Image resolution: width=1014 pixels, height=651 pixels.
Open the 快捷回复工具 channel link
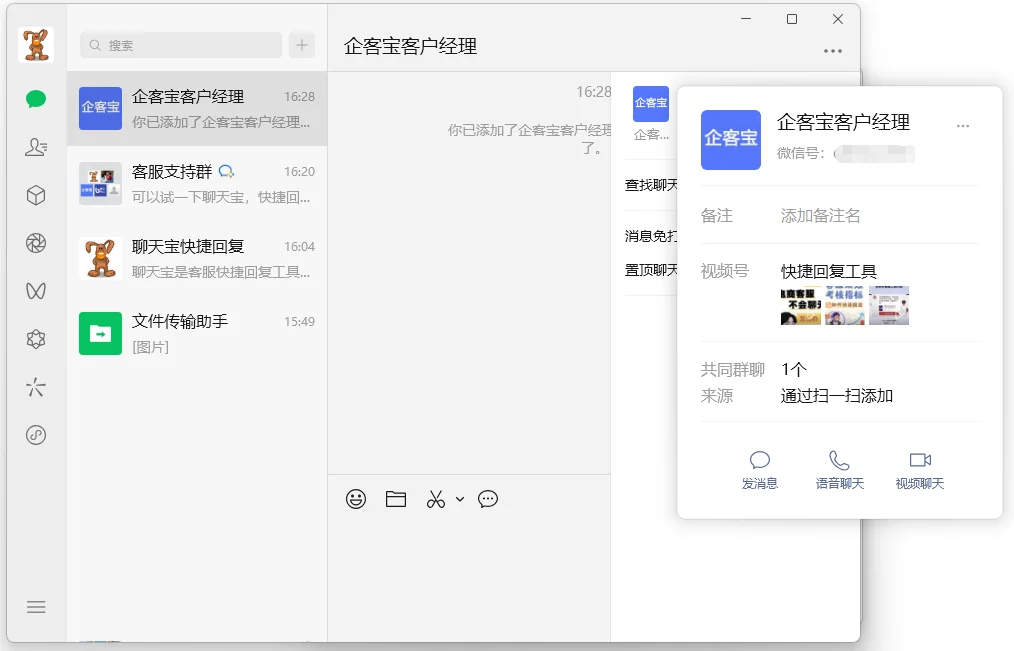828,272
